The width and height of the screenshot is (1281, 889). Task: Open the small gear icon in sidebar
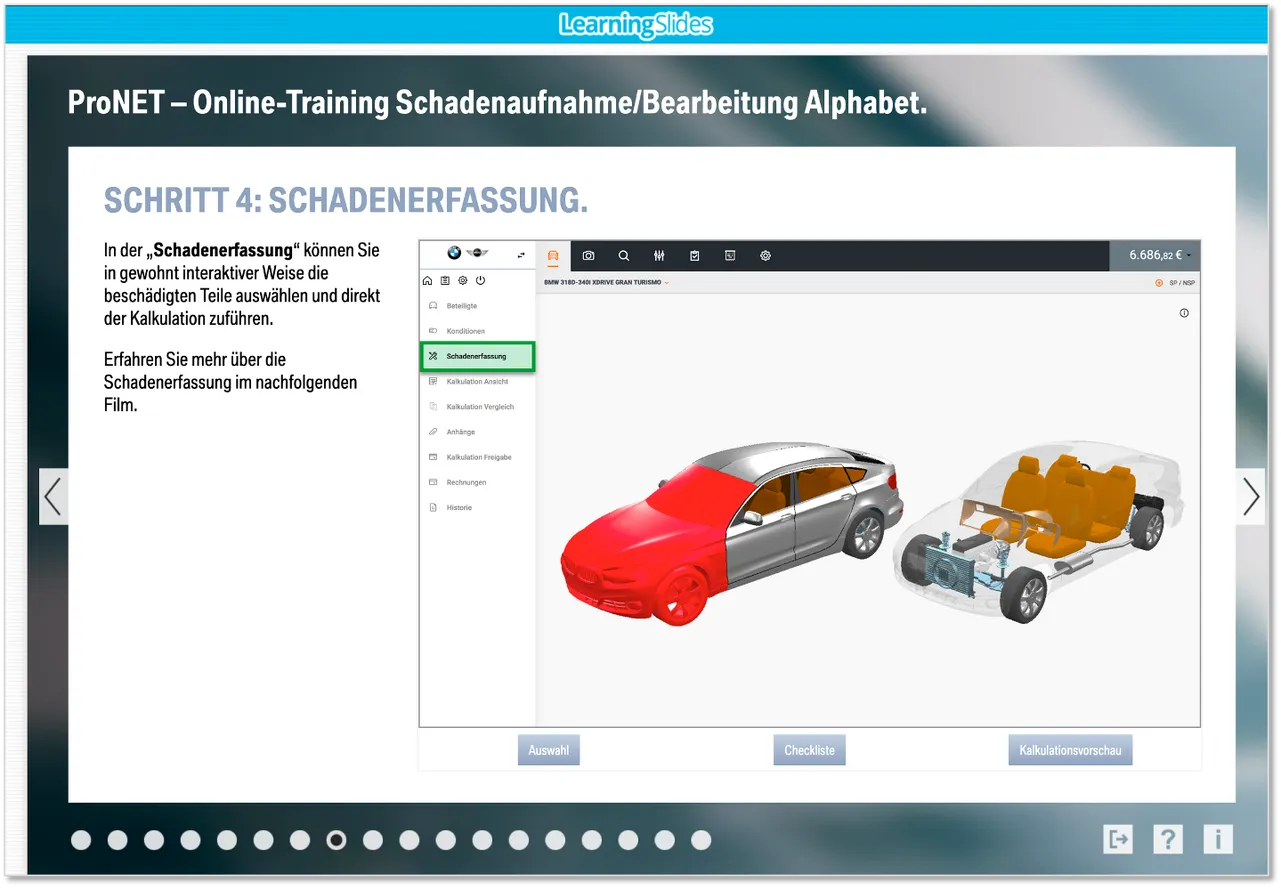(x=462, y=281)
